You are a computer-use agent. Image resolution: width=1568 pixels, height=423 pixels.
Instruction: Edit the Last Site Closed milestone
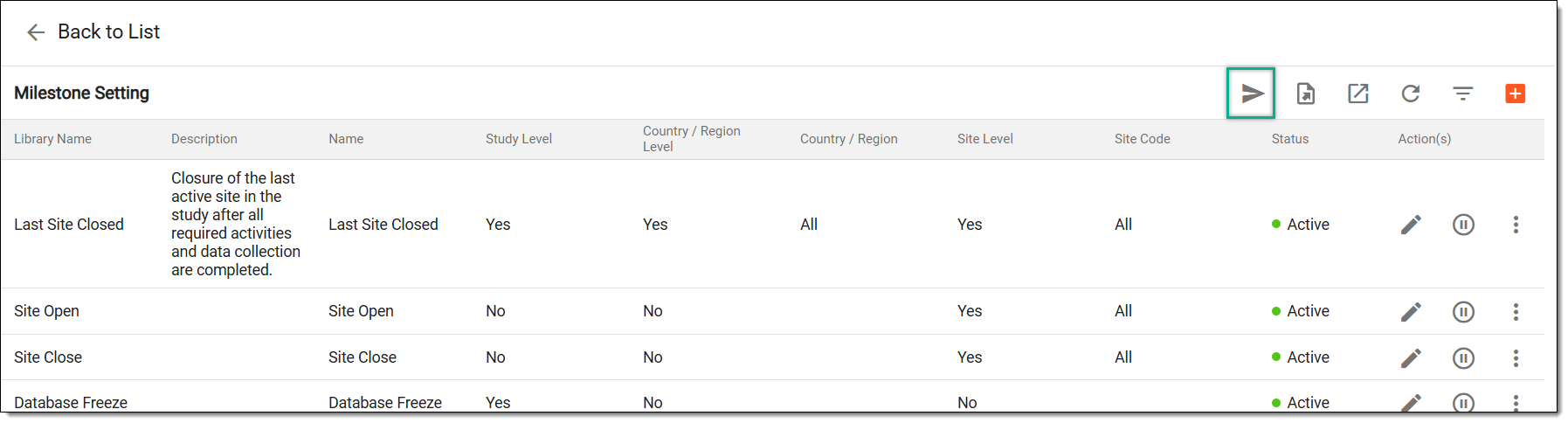point(1411,225)
